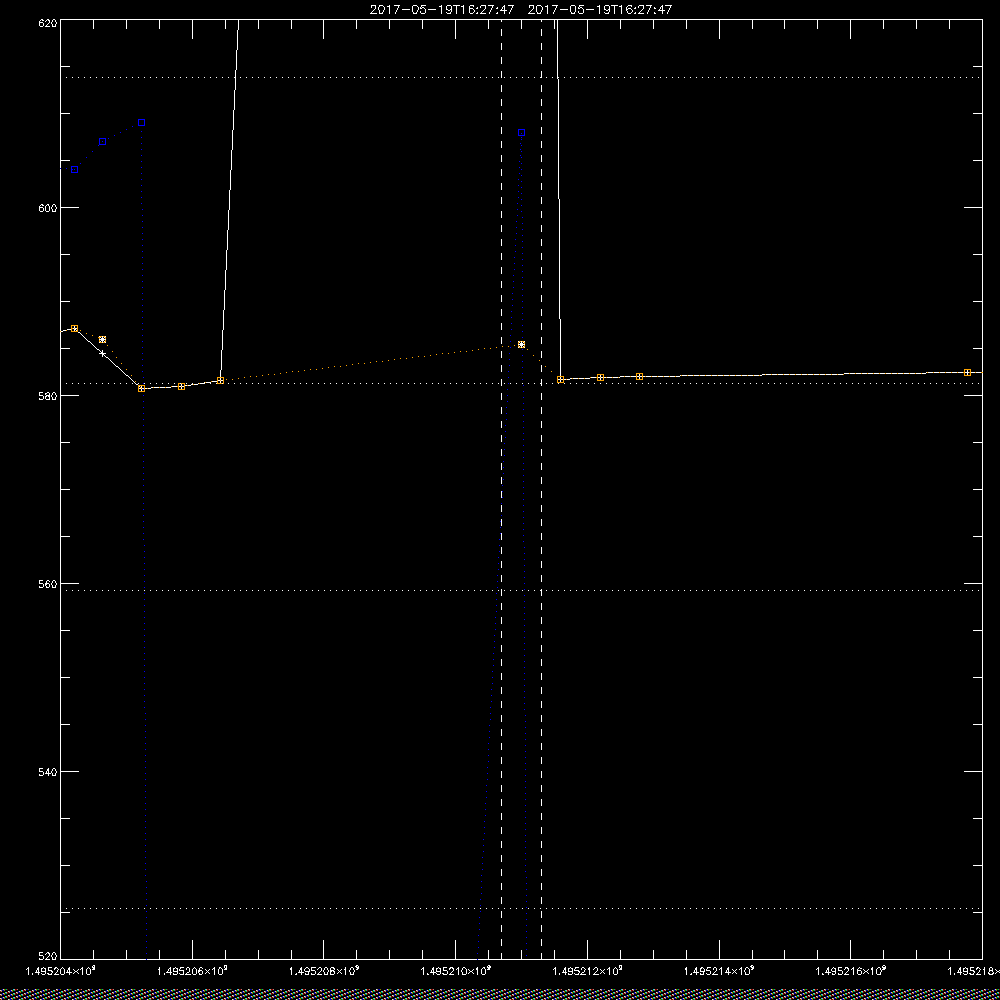Pick the highest blue square in the left cluster
1000x1000 pixels.
pyautogui.click(x=142, y=122)
